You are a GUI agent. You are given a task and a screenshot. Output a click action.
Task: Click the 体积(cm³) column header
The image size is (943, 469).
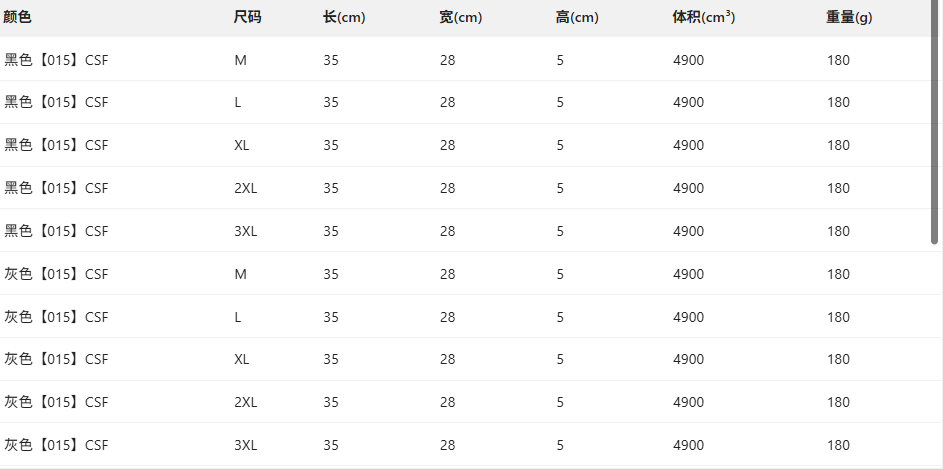(x=704, y=17)
